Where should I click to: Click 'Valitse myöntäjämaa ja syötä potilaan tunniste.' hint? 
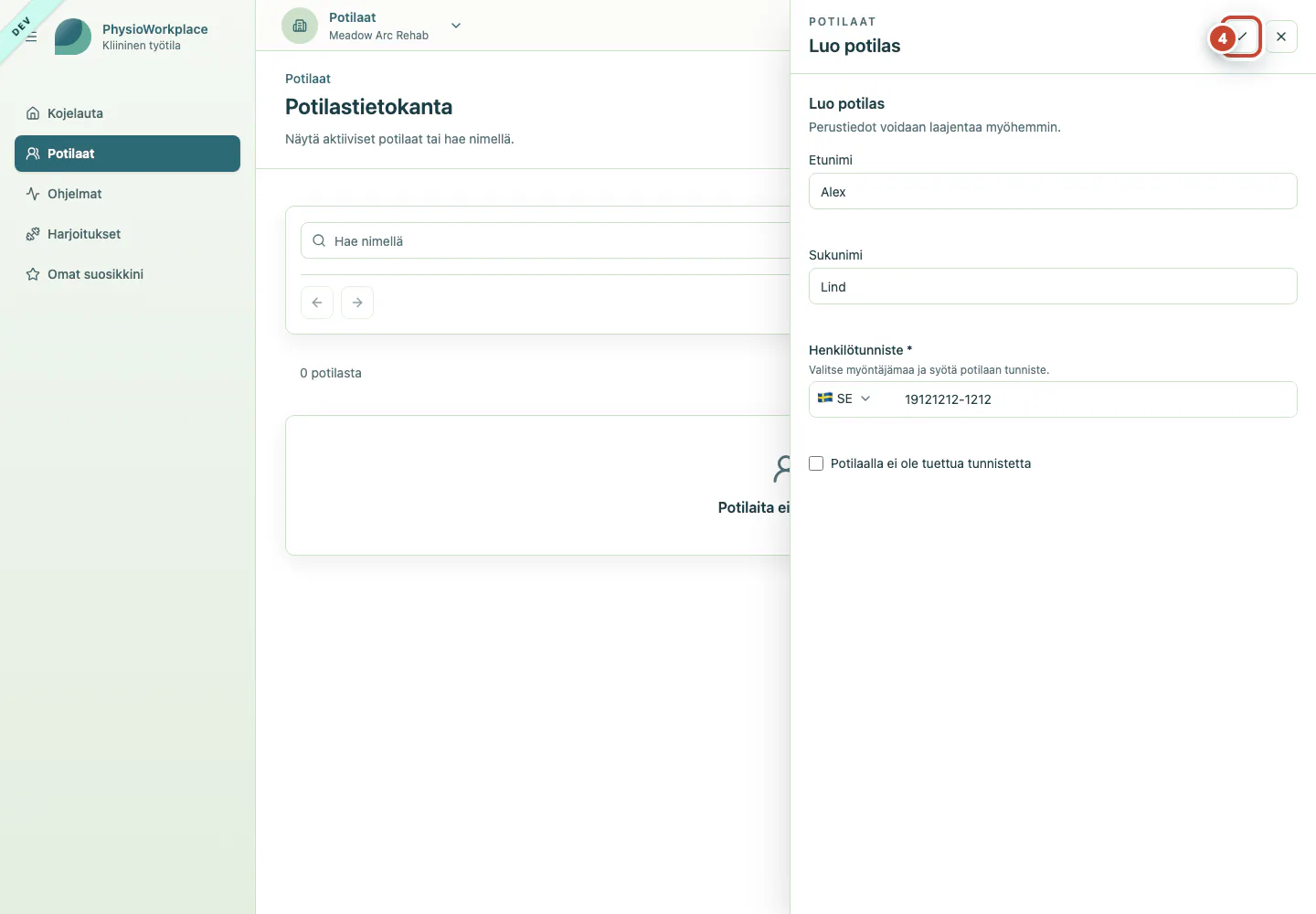929,370
